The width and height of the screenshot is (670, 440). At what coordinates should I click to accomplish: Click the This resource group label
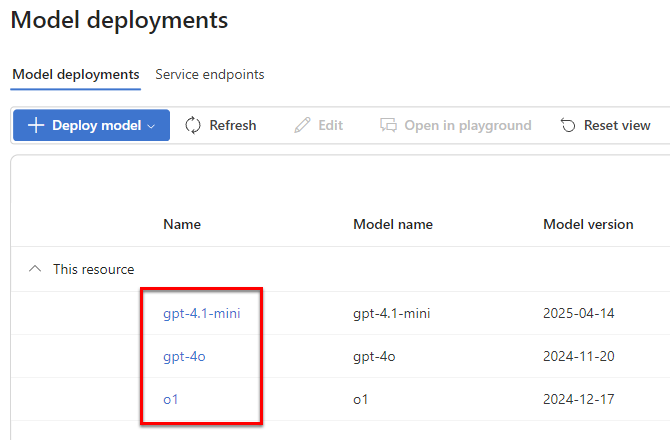click(93, 269)
